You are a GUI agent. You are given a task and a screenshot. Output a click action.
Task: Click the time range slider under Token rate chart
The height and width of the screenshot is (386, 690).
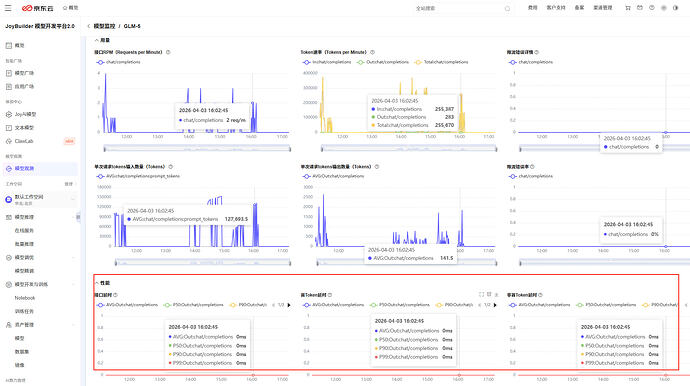click(x=409, y=149)
